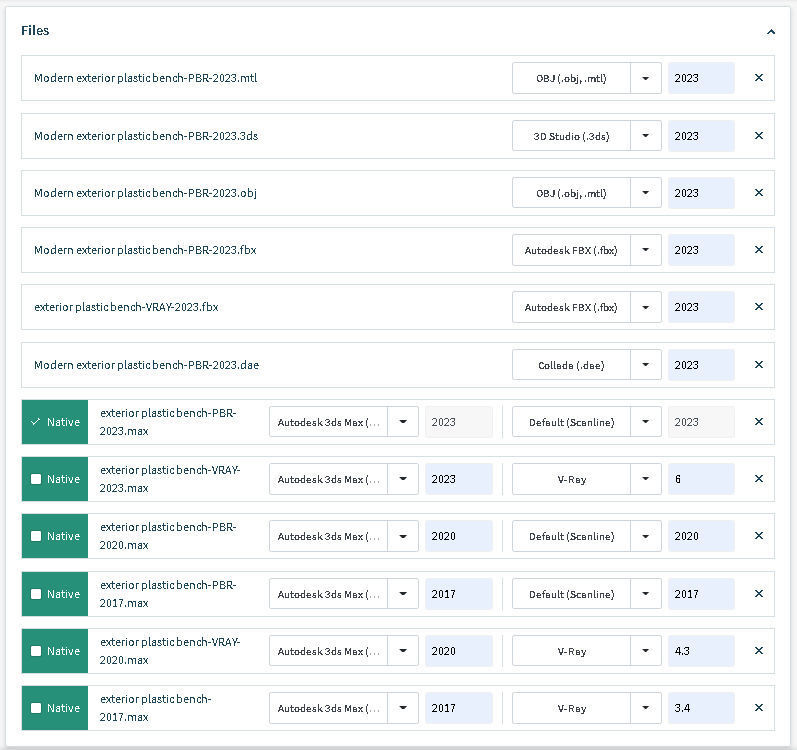Remove the PBR-2023.mtl file with X icon
This screenshot has height=750, width=797.
point(759,78)
